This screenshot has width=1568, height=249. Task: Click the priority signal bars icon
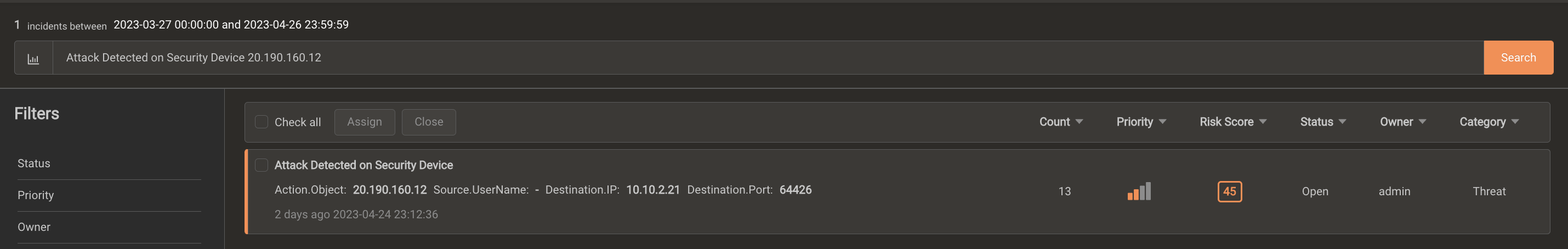(1139, 191)
